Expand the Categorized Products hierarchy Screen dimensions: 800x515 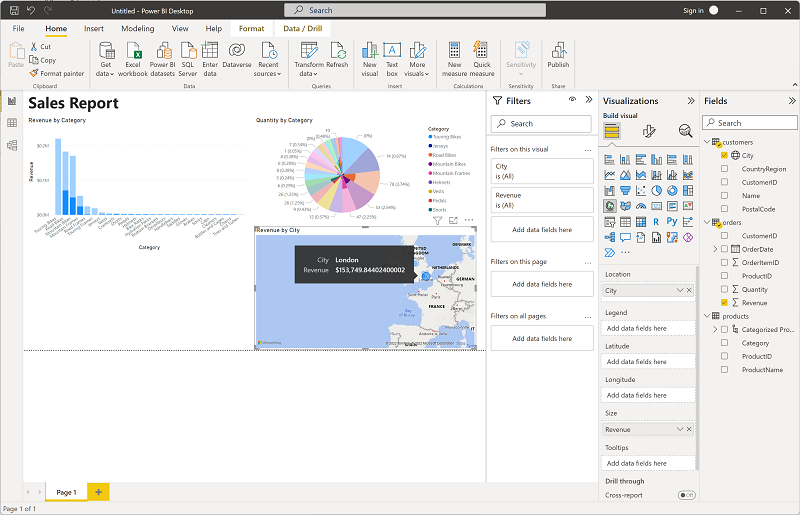pos(715,329)
